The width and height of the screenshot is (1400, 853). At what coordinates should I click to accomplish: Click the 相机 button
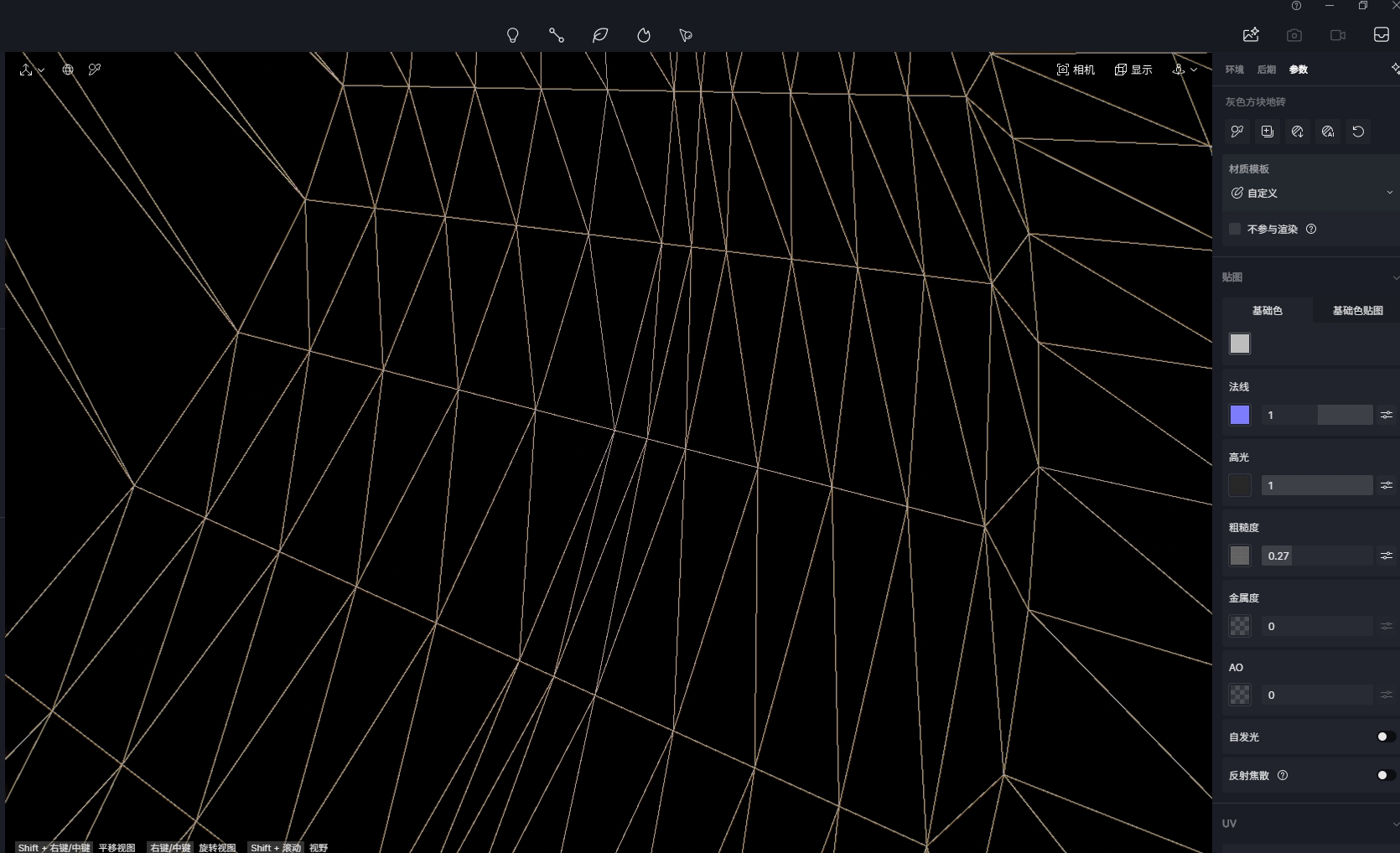(x=1076, y=70)
